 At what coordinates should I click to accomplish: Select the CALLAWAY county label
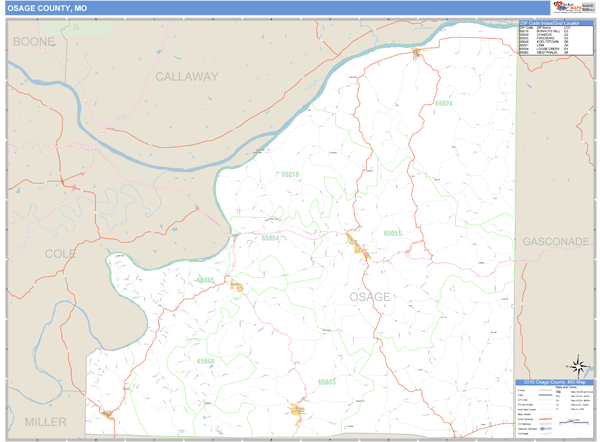(x=186, y=76)
